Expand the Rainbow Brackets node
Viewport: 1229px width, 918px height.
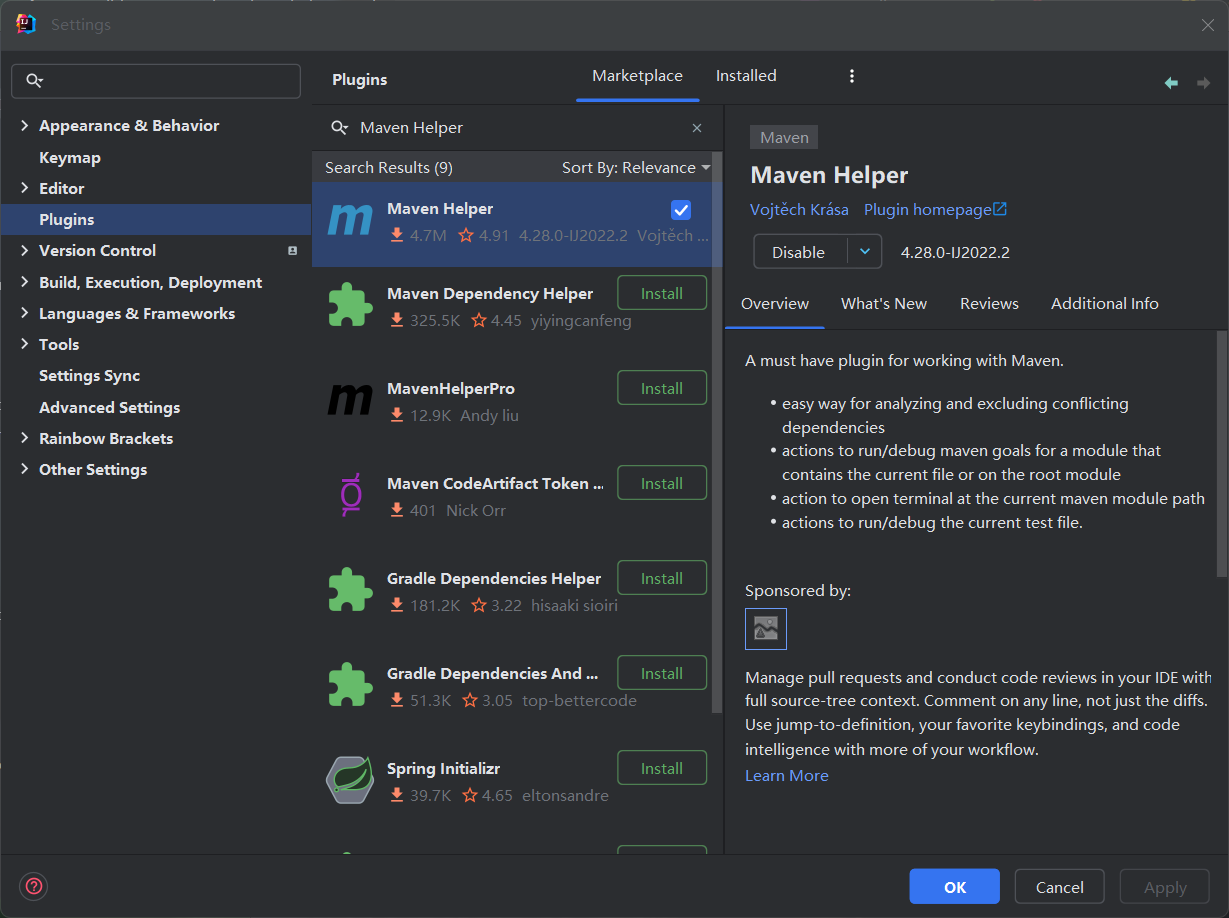tap(24, 439)
